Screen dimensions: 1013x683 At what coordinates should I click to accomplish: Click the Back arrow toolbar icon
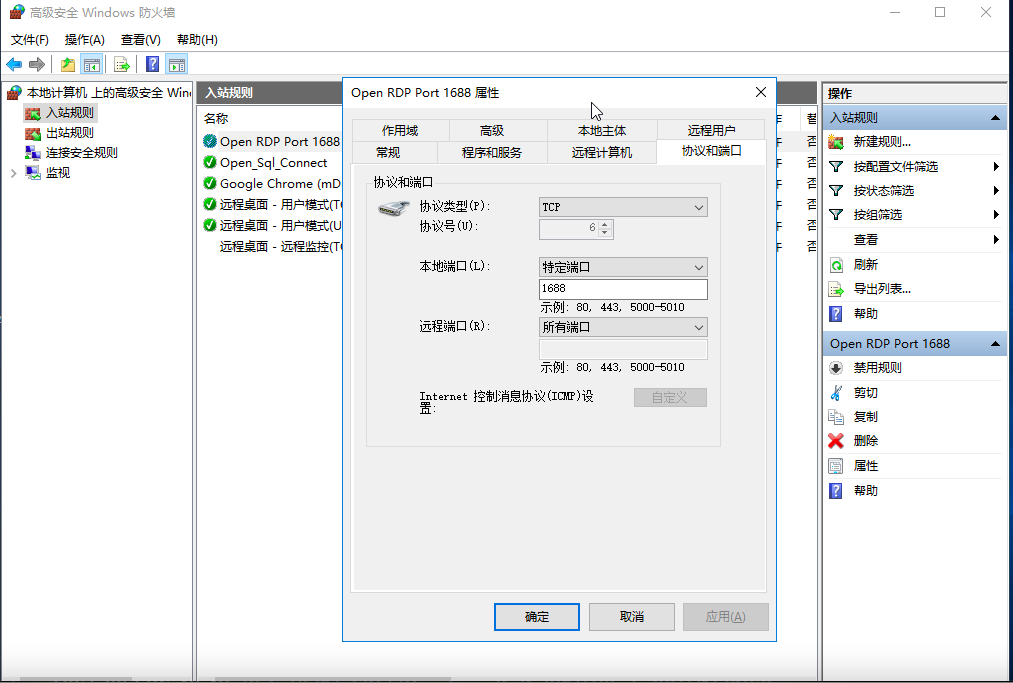[14, 64]
